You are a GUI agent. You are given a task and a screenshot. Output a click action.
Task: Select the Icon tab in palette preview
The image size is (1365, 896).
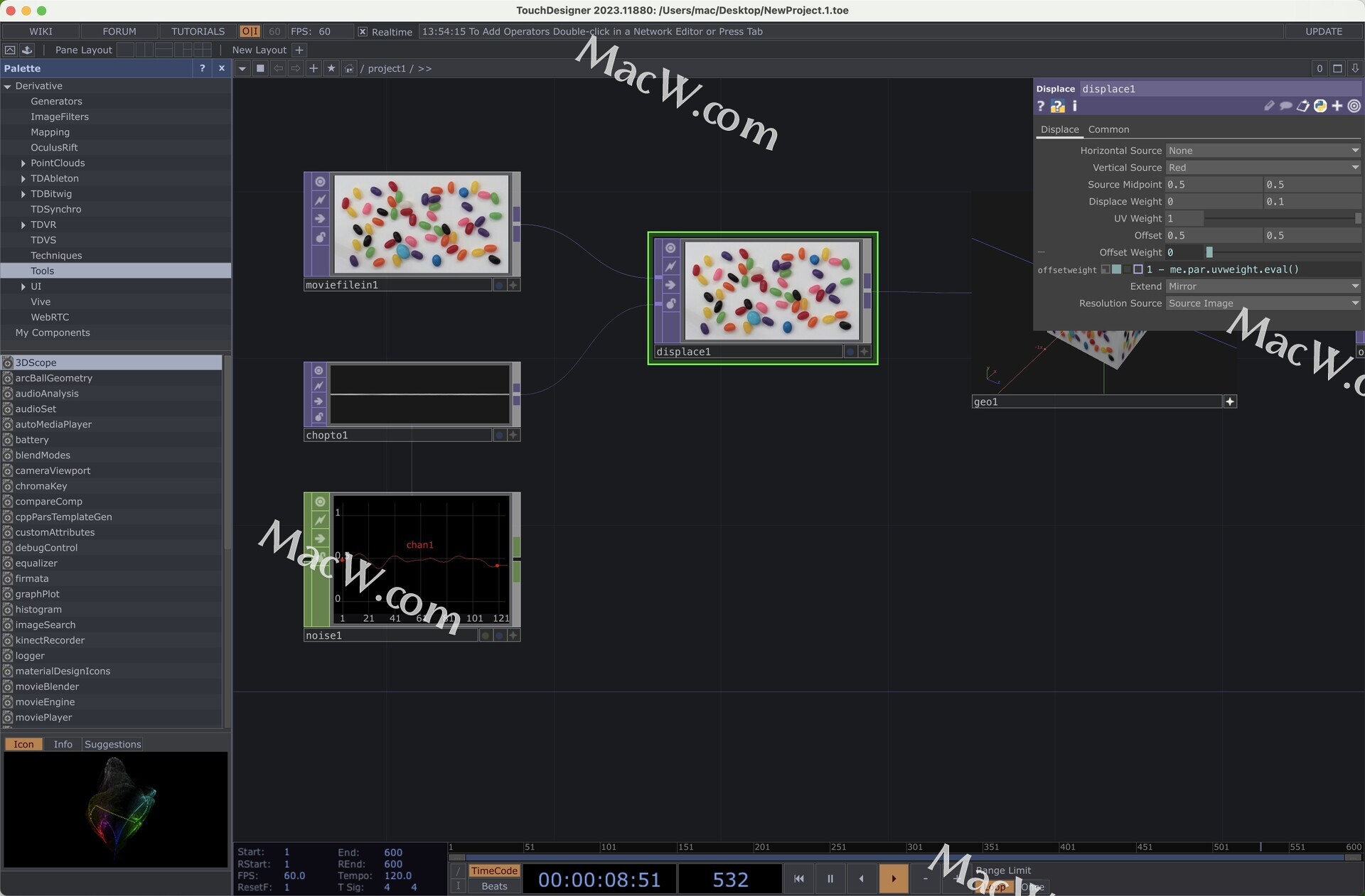(23, 744)
